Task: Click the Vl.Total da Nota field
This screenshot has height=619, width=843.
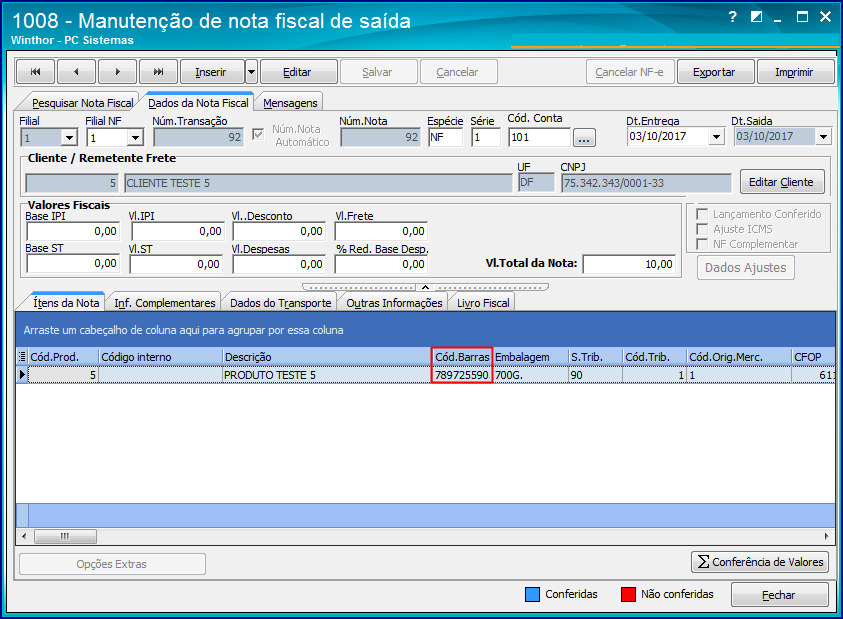Action: point(629,264)
